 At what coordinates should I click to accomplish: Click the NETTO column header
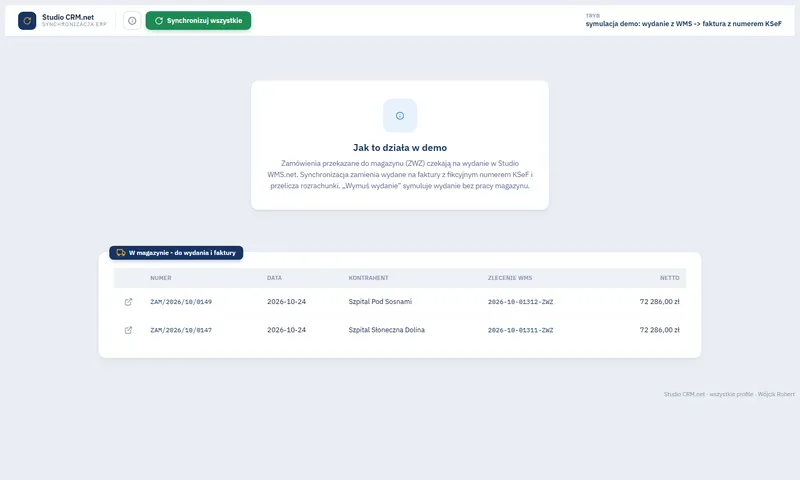[669, 278]
